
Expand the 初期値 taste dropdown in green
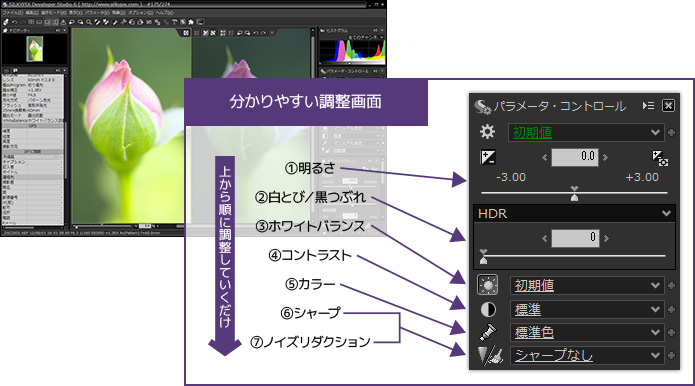coord(586,133)
